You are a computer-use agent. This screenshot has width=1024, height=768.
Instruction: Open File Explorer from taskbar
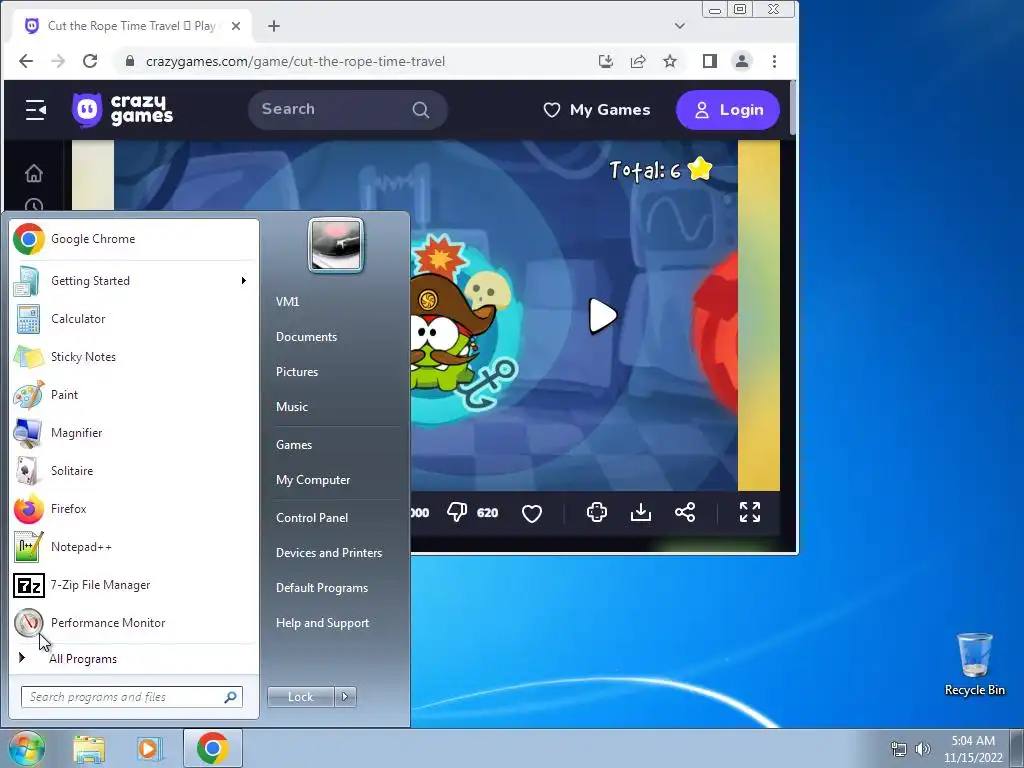(x=89, y=749)
